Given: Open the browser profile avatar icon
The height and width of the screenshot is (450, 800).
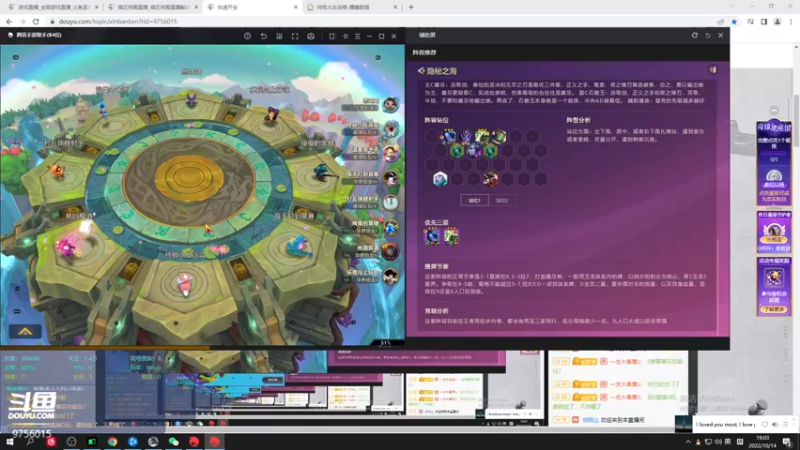Looking at the screenshot, I should [777, 21].
